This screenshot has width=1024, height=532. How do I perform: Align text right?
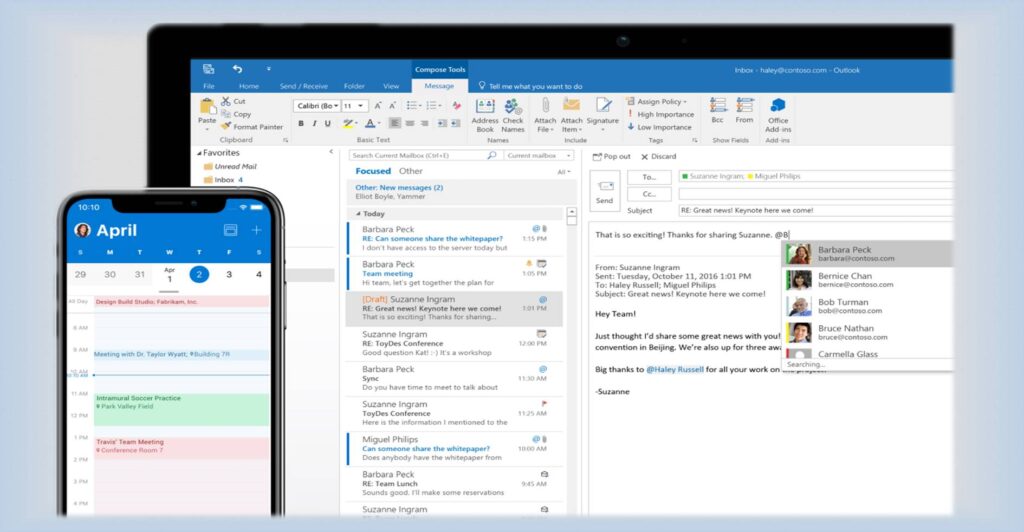click(424, 123)
